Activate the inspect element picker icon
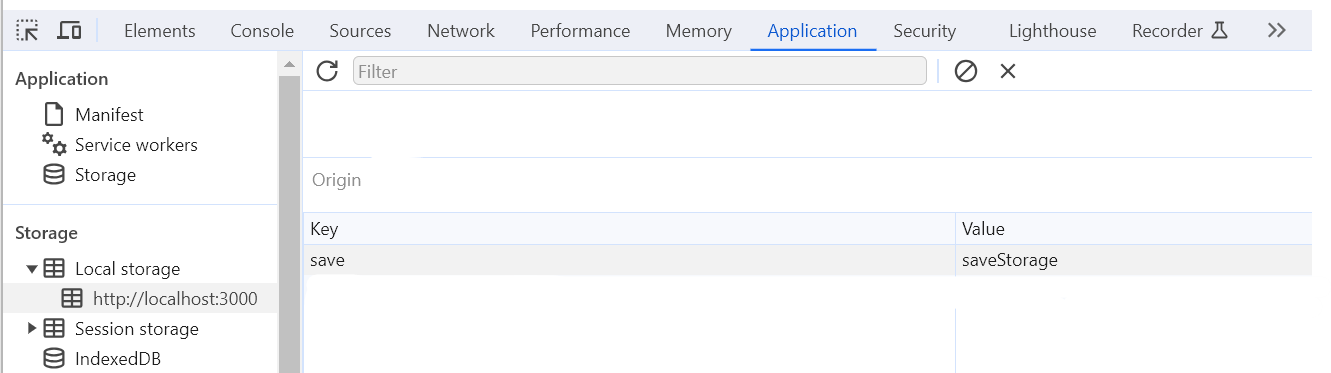This screenshot has width=1331, height=373. 28,30
